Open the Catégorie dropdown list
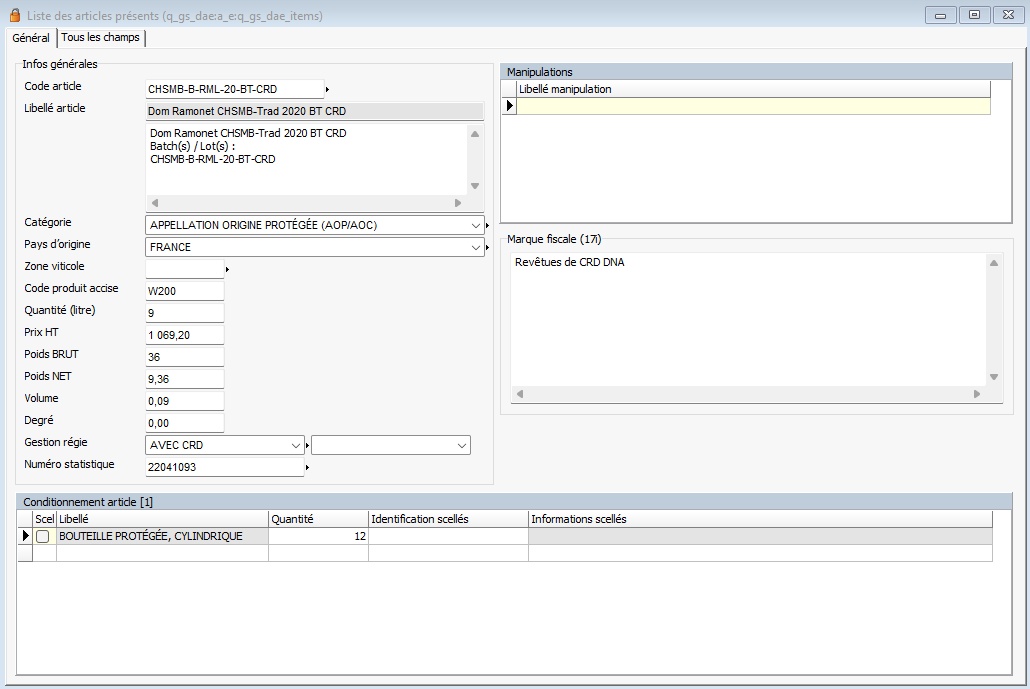 pos(475,226)
